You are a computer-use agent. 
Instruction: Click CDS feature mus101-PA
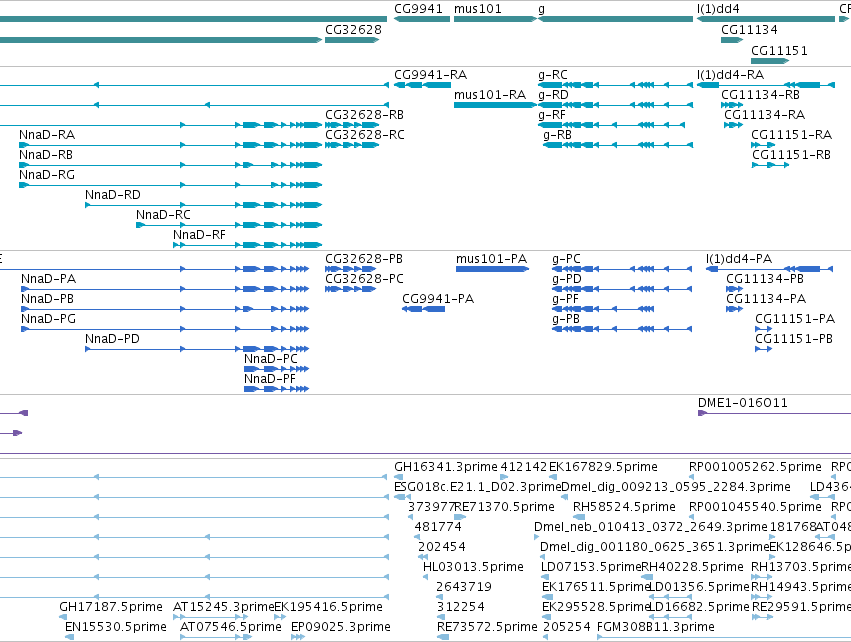tap(491, 259)
